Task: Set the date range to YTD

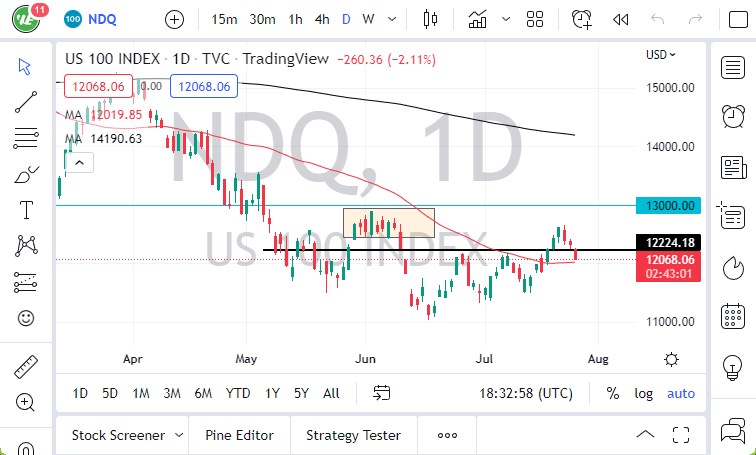Action: click(238, 393)
